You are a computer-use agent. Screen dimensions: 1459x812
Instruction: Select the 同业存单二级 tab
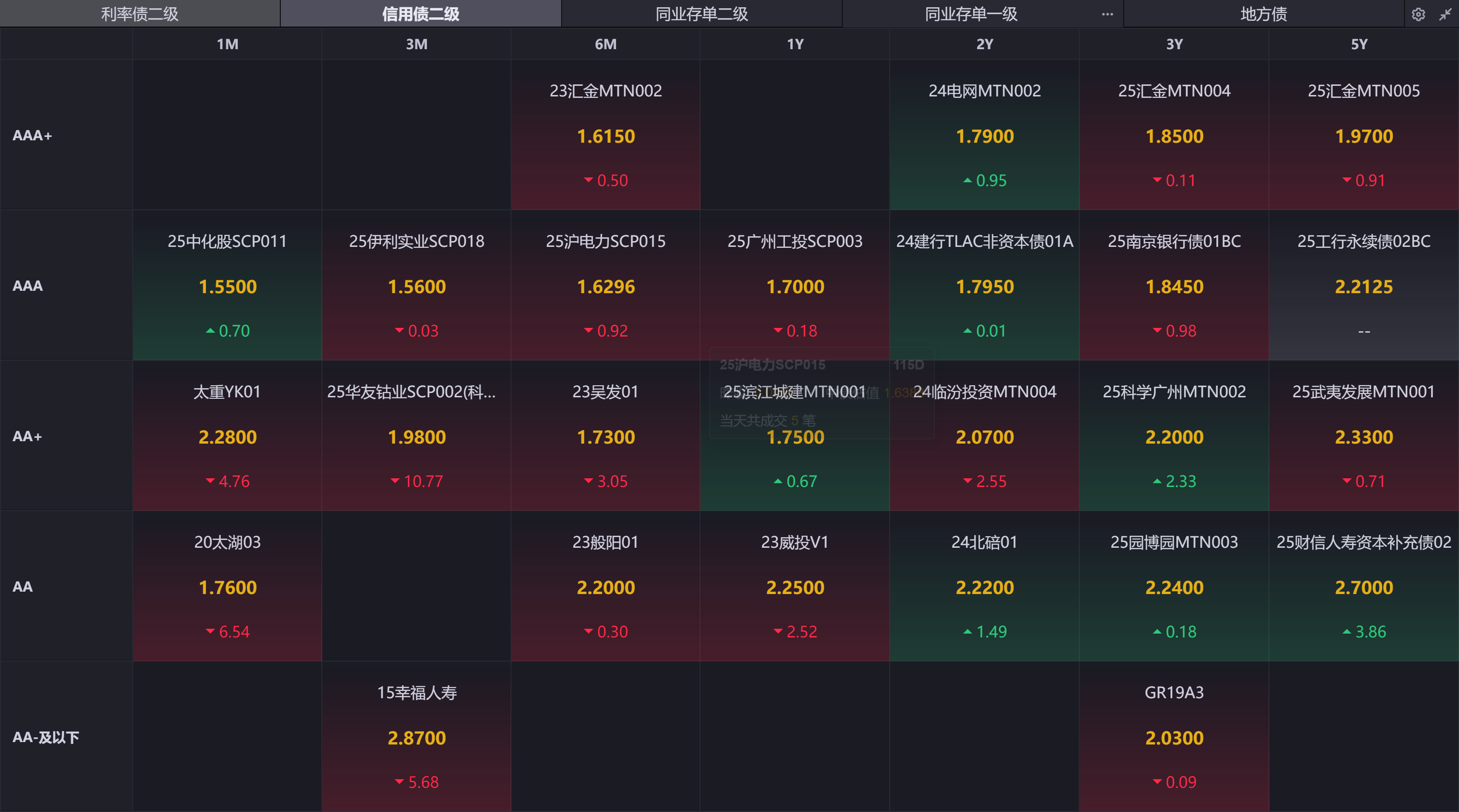[701, 14]
